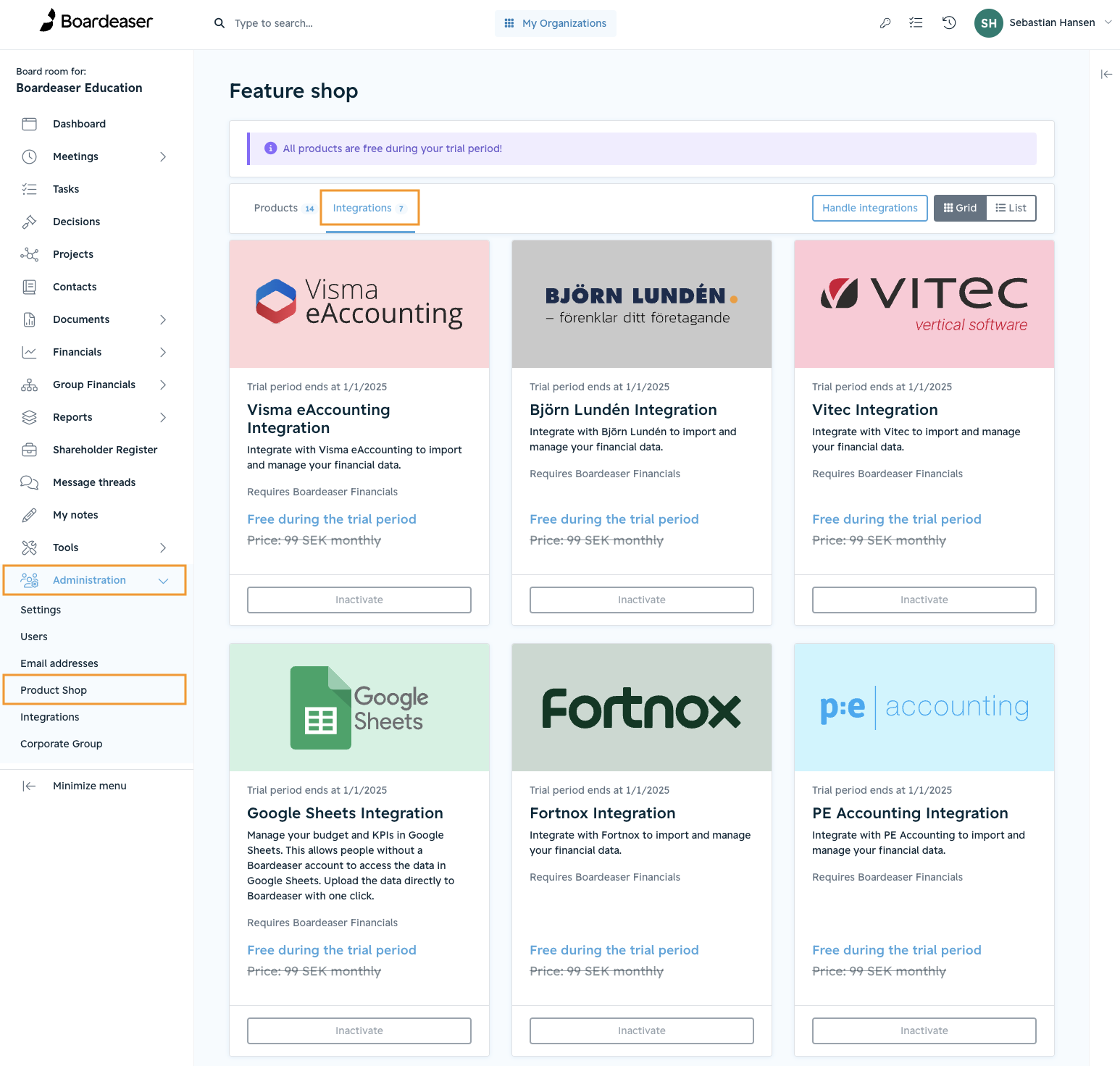The image size is (1120, 1066).
Task: Collapse the right side panel arrow
Action: click(1106, 74)
